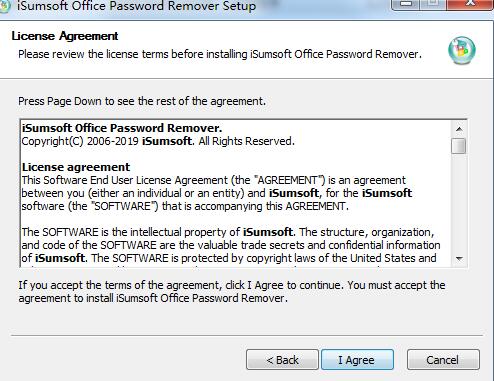Click the license scrollbar up arrow
494x381 pixels.
[459, 129]
